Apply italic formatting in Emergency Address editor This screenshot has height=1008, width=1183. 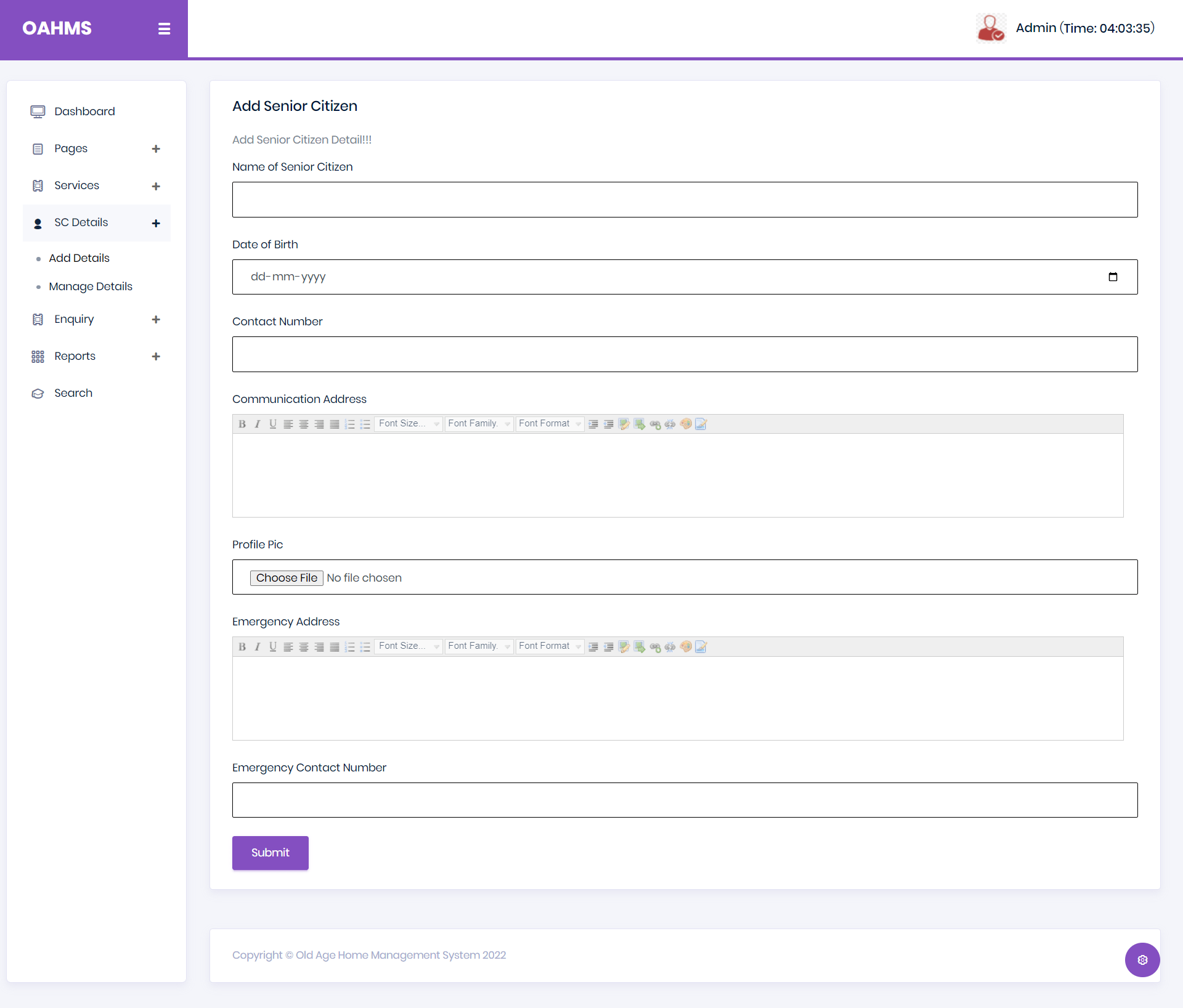click(257, 646)
